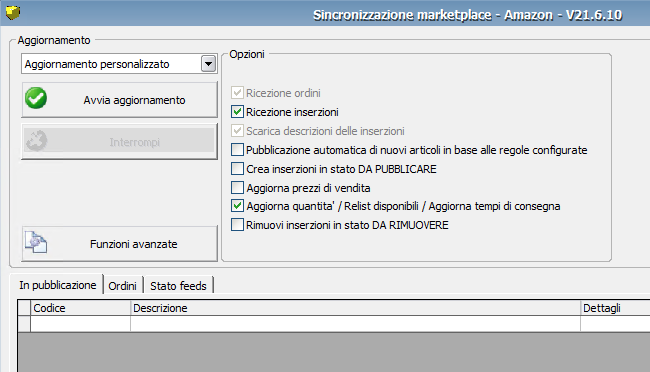Open the Stato feeds tab
Screen dimensions: 650x372
(x=178, y=286)
